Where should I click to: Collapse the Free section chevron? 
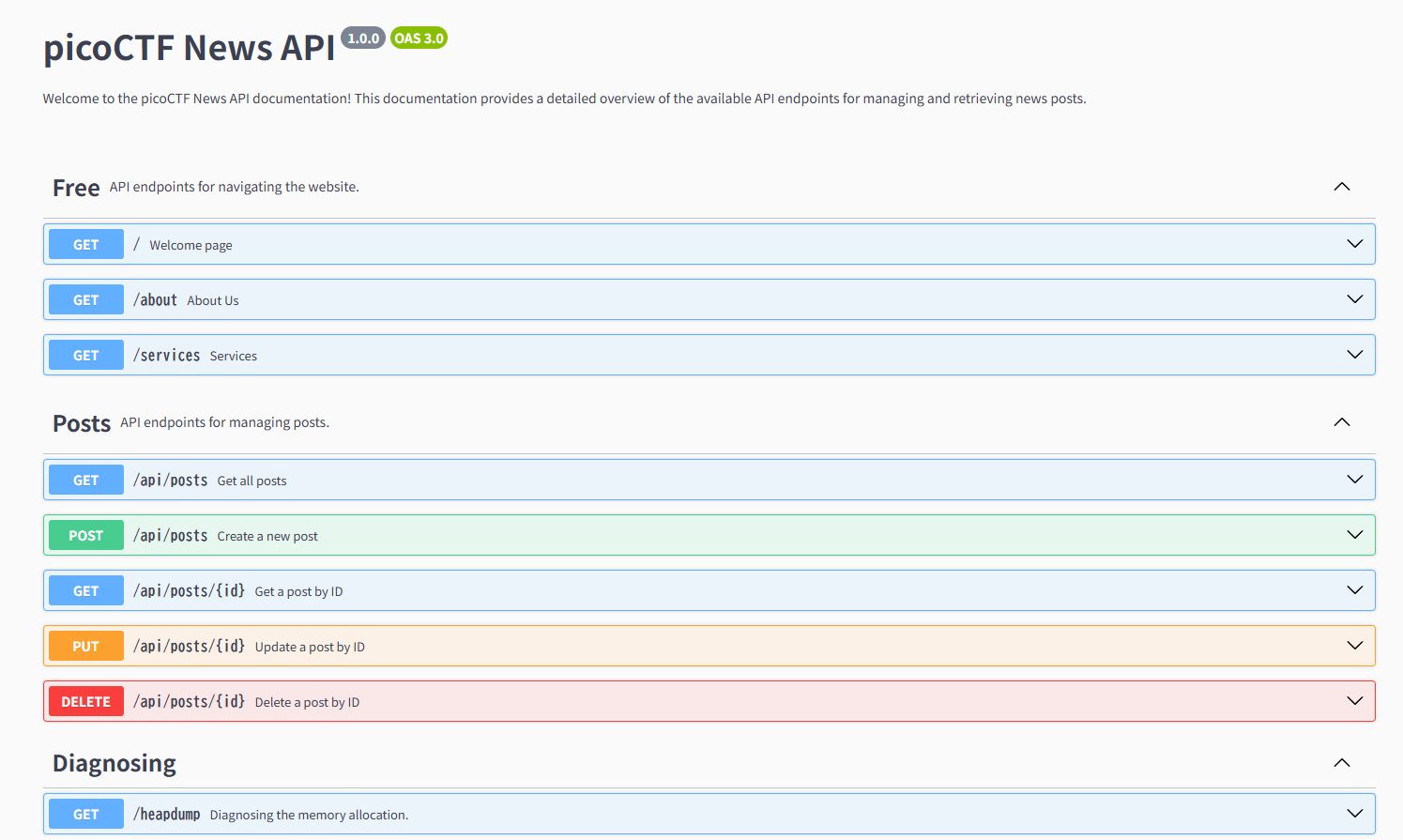(x=1342, y=187)
